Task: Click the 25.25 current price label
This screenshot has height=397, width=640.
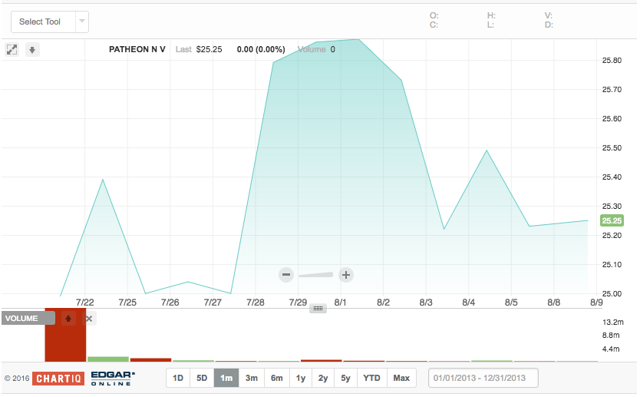Action: tap(611, 221)
